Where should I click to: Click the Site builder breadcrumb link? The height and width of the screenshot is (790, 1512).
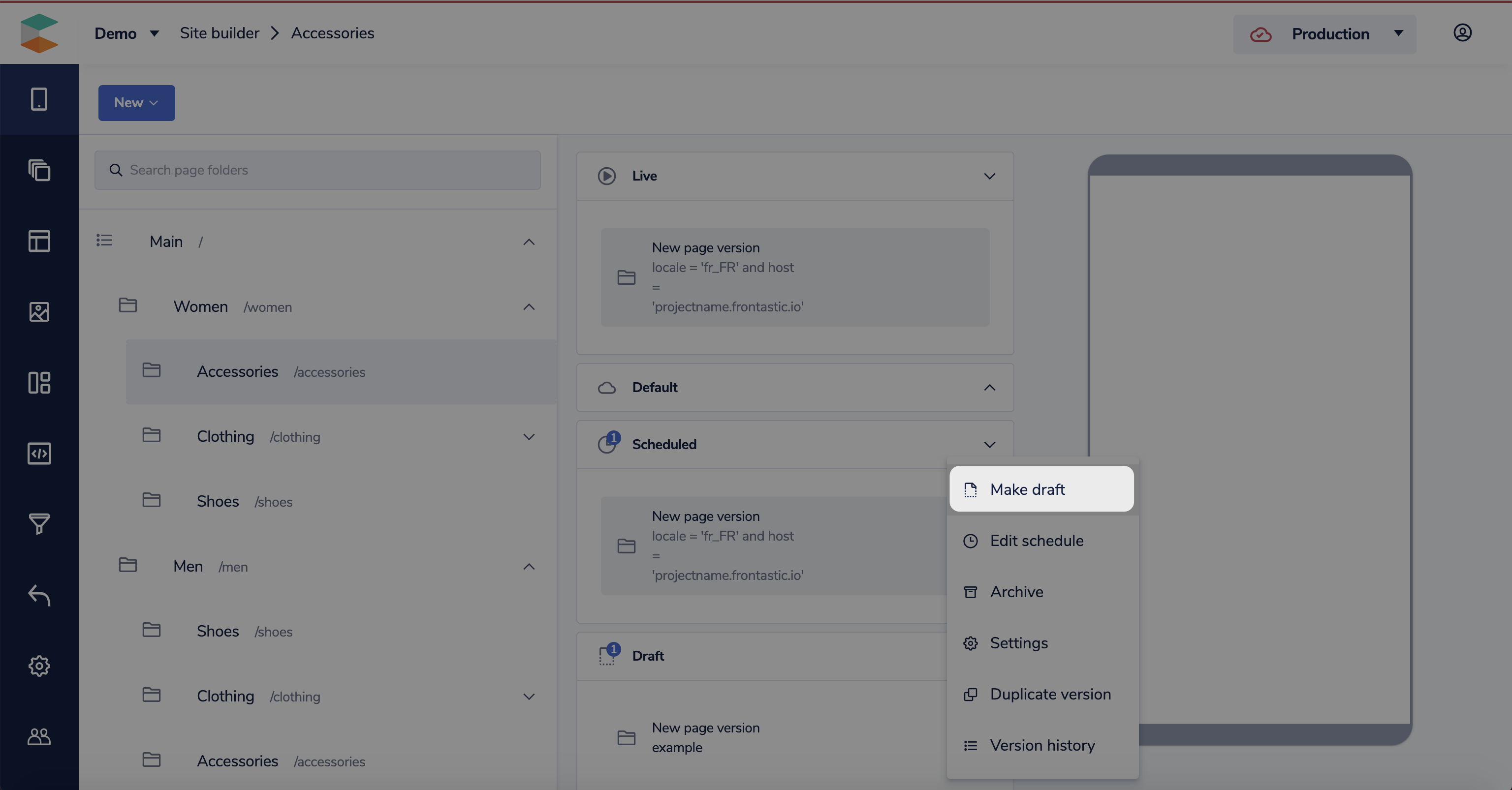[219, 33]
